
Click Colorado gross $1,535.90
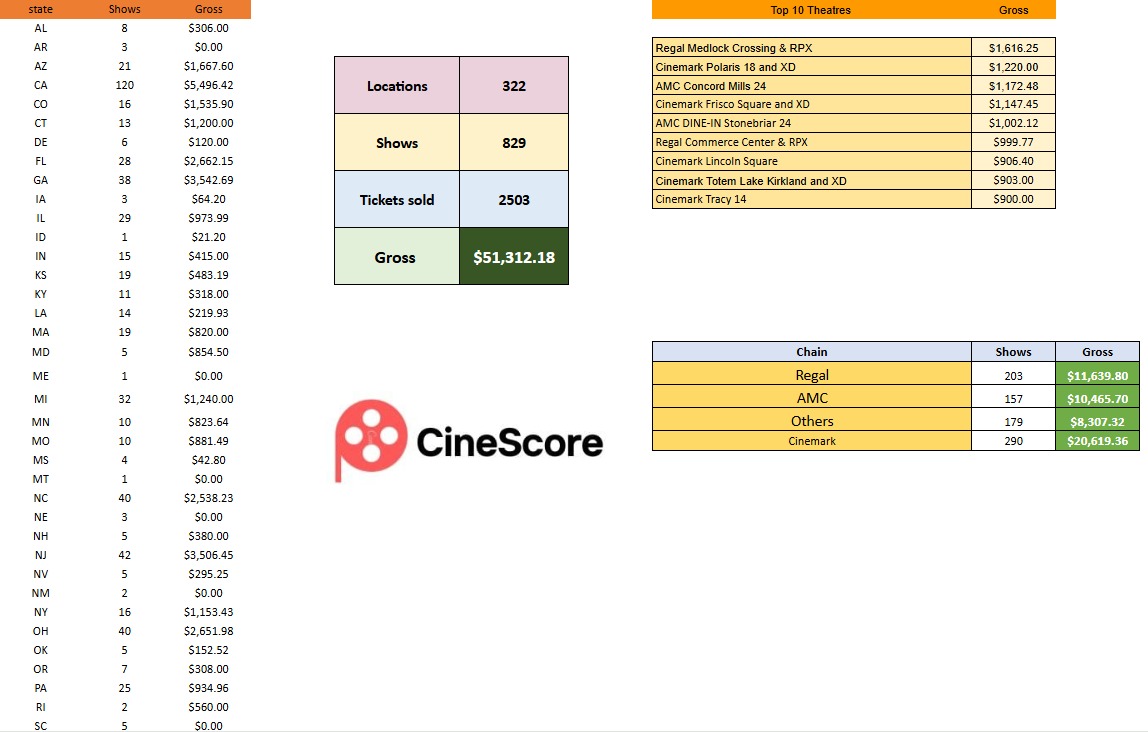click(x=209, y=104)
